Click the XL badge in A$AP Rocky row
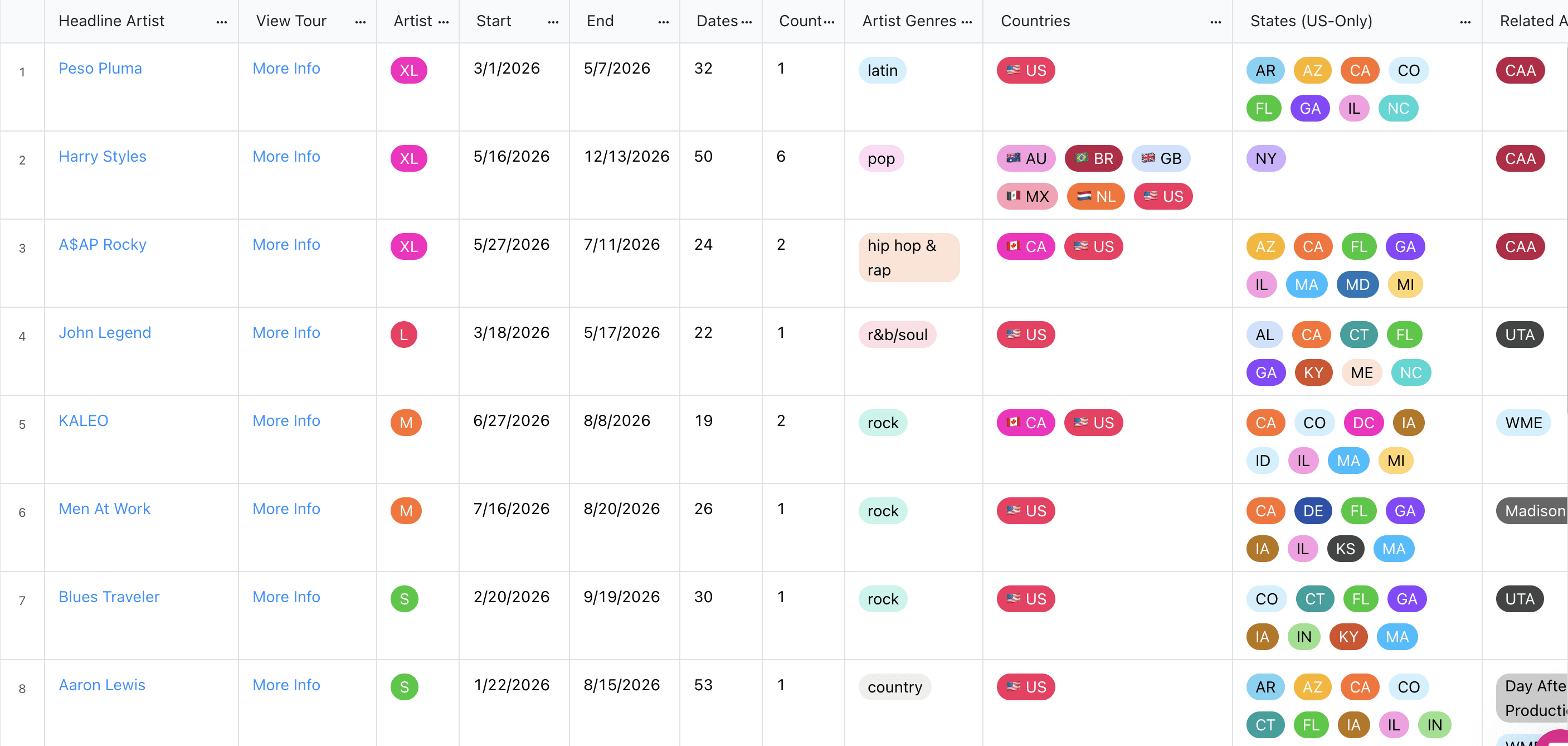The width and height of the screenshot is (1568, 746). [x=408, y=246]
